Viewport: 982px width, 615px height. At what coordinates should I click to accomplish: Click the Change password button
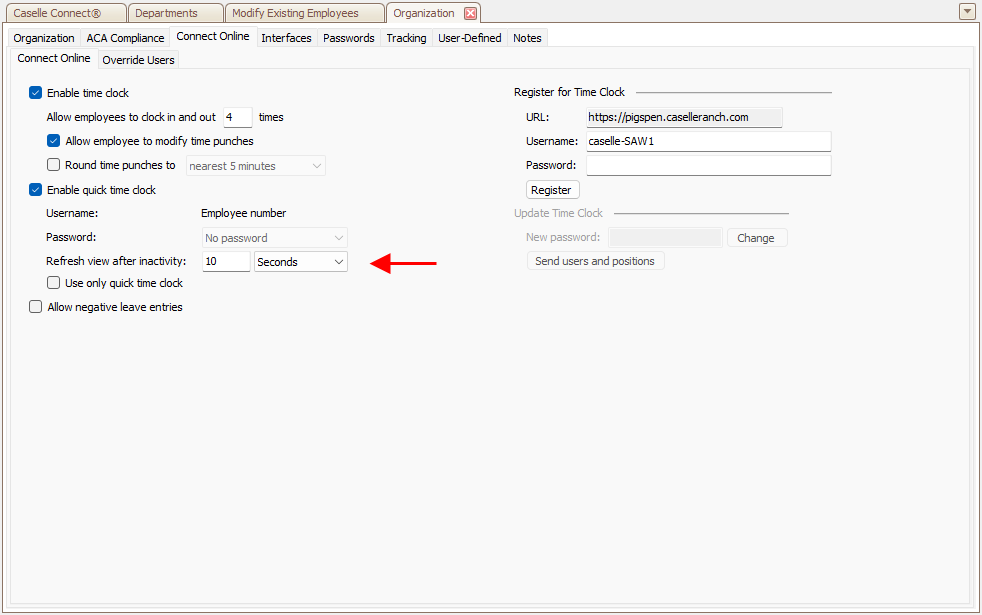756,238
